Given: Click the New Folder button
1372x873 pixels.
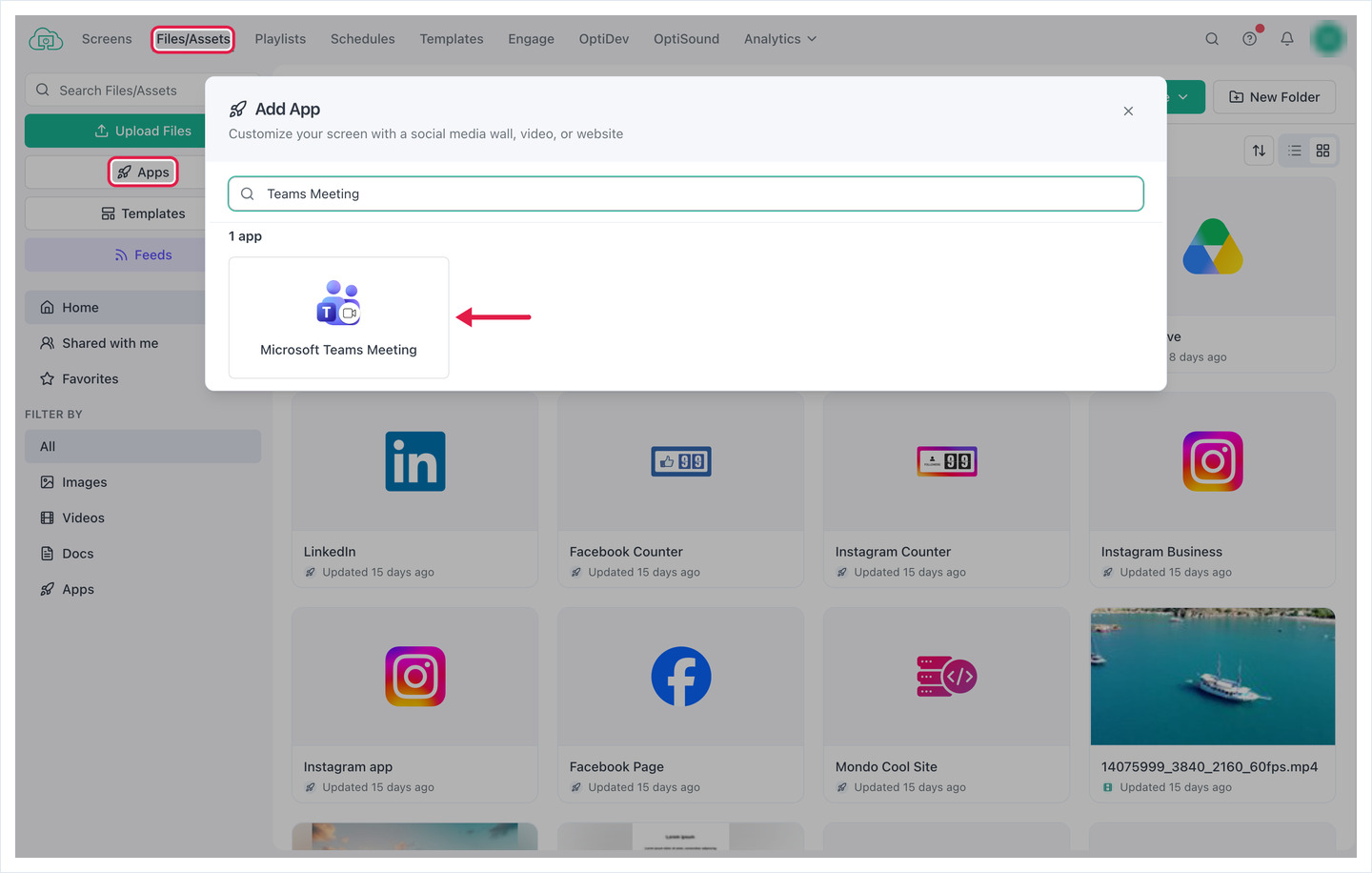Looking at the screenshot, I should (1274, 97).
